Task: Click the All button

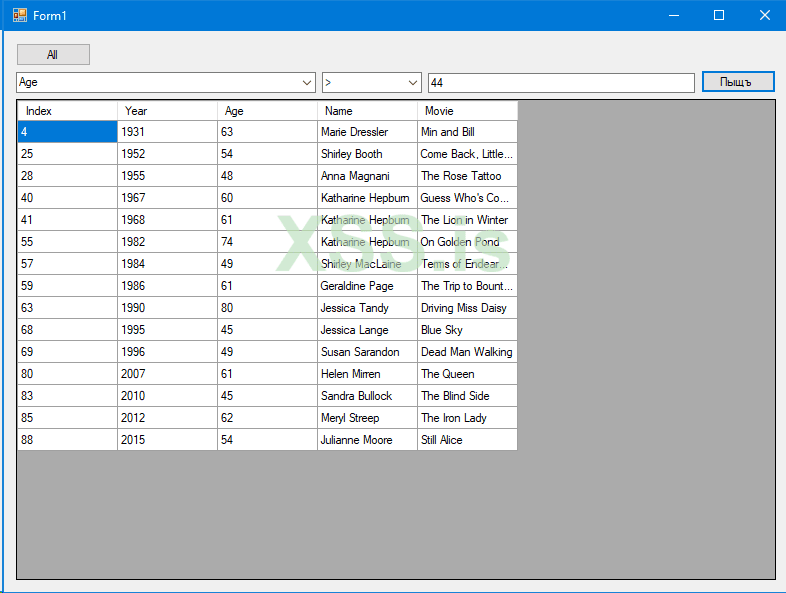Action: point(53,55)
